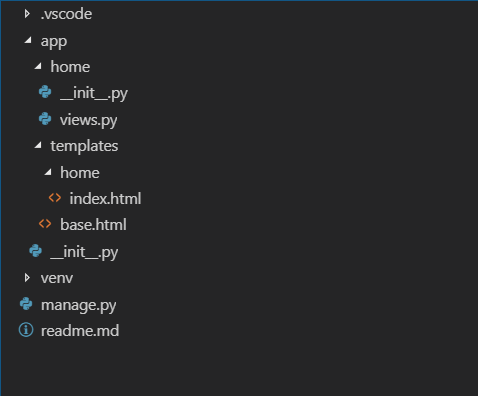
Task: Expand the venv folder arrow
Action: [x=27, y=278]
